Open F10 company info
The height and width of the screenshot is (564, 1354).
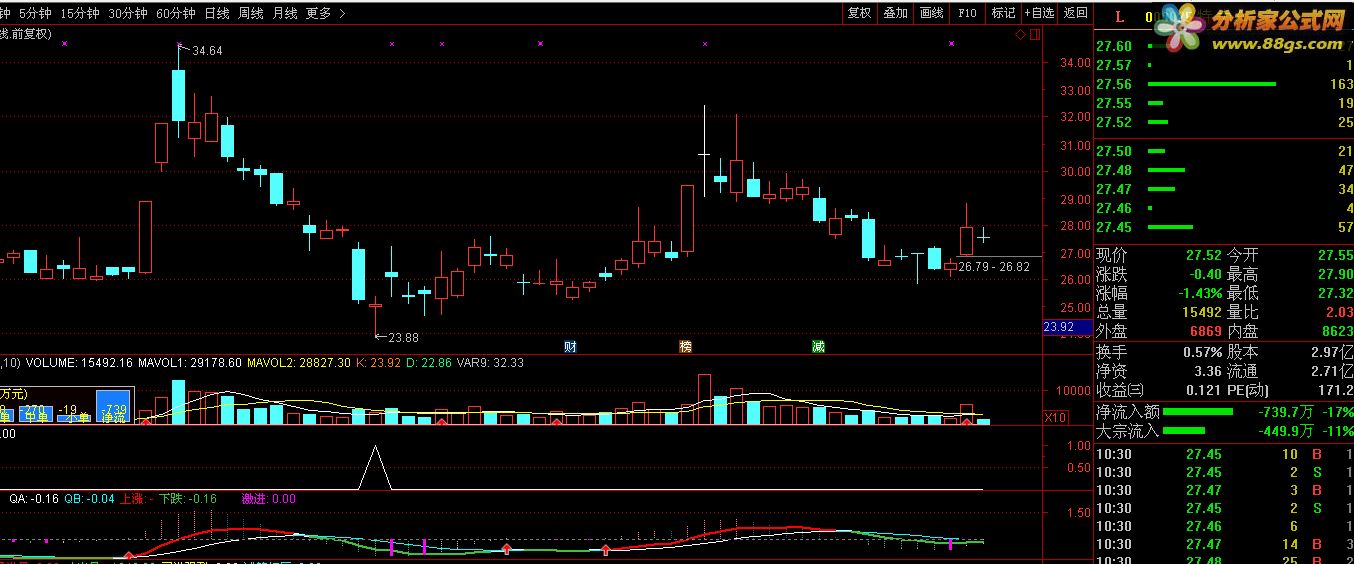[967, 13]
